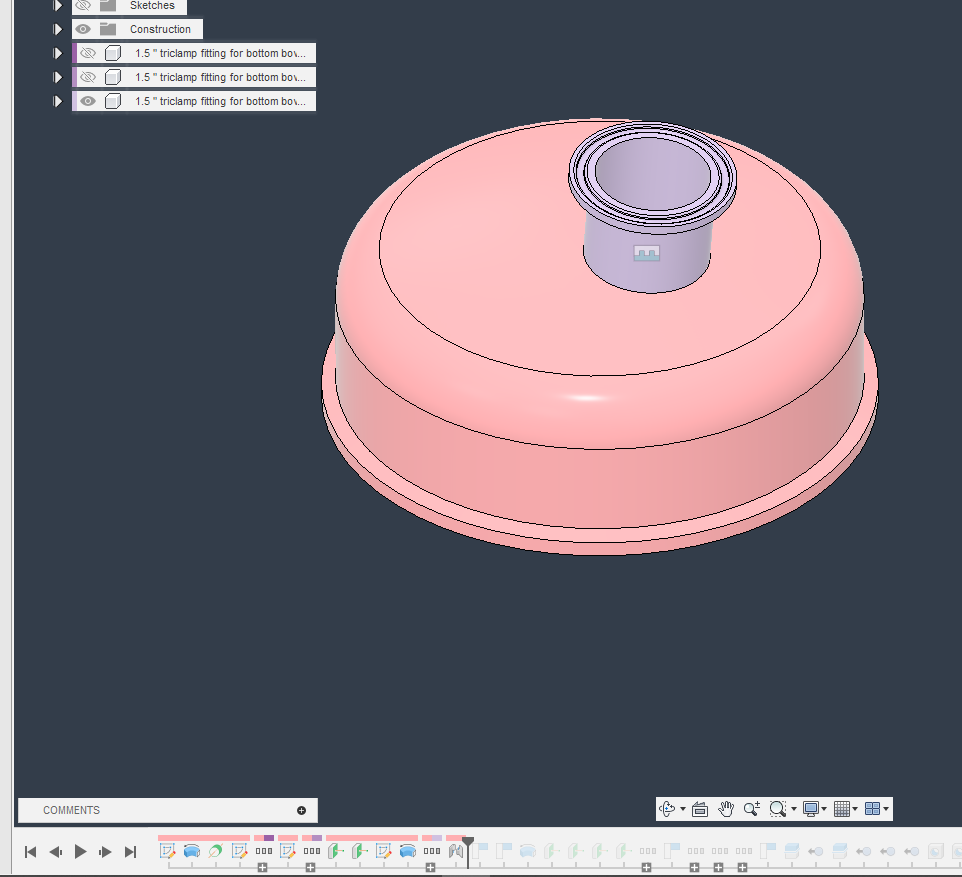Play the timeline history
Image resolution: width=962 pixels, height=877 pixels.
pyautogui.click(x=80, y=851)
